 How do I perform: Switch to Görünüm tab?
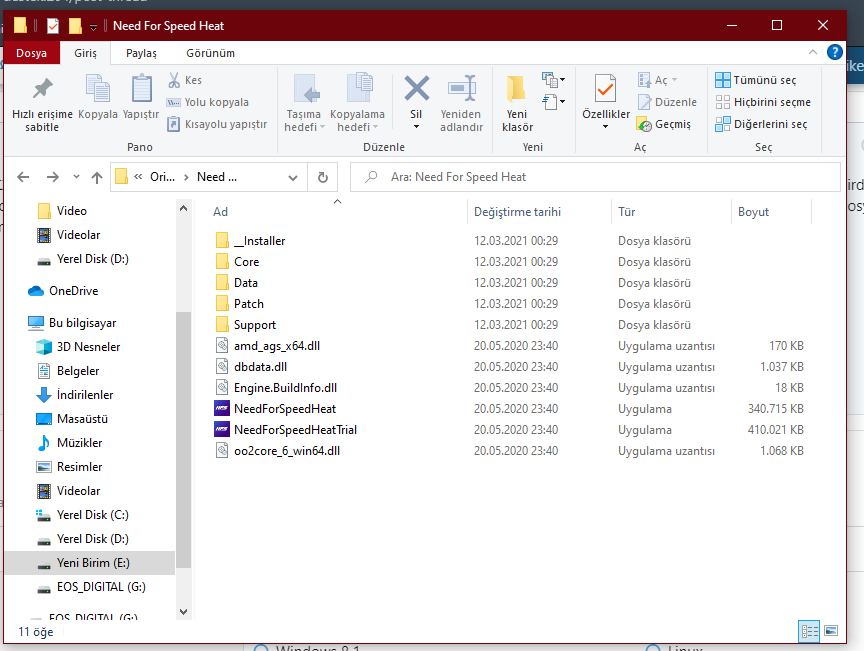[210, 53]
